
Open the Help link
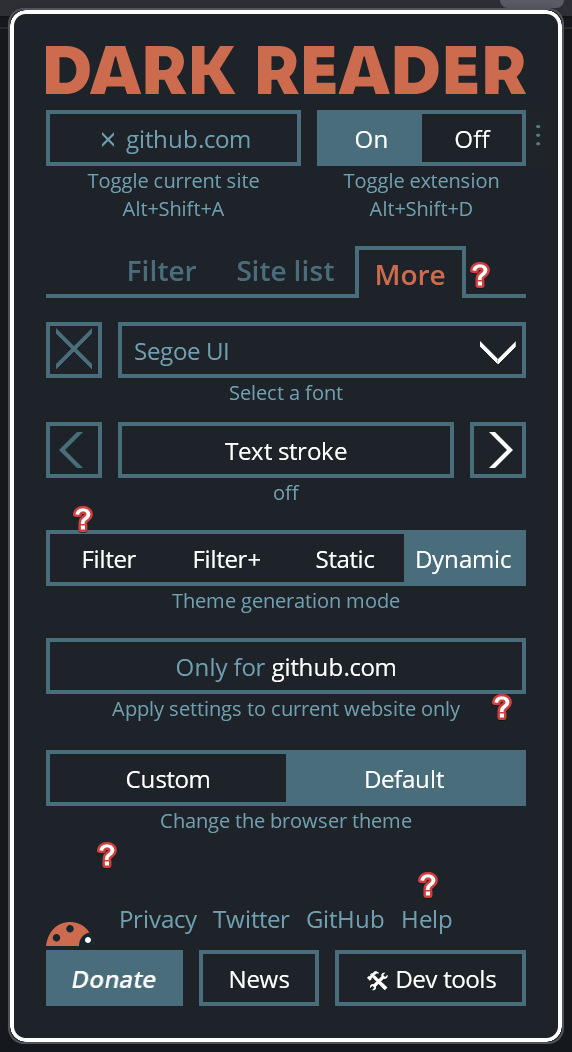(426, 919)
